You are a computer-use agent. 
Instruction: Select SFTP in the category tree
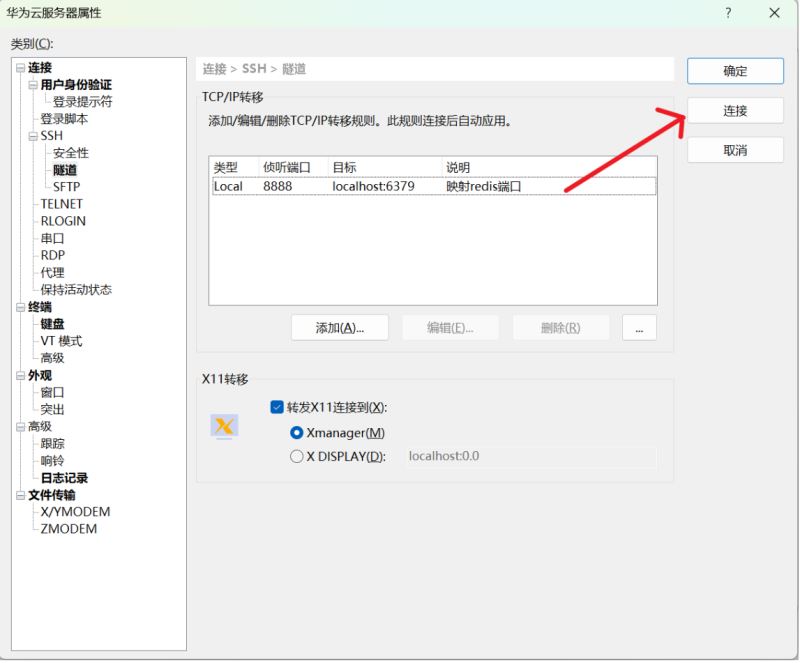tap(66, 187)
